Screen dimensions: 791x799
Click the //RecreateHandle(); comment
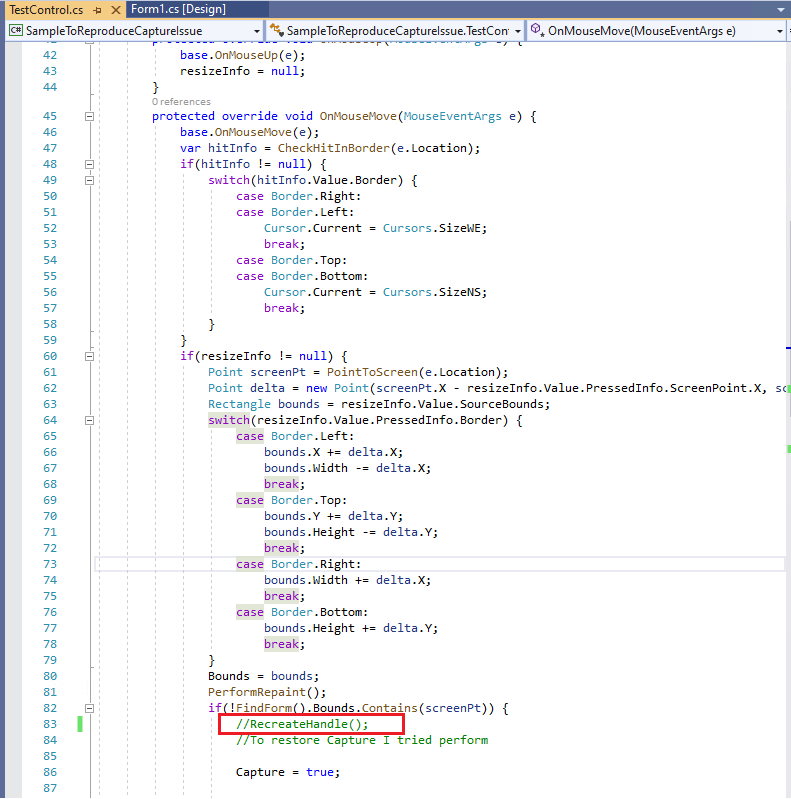pyautogui.click(x=302, y=724)
